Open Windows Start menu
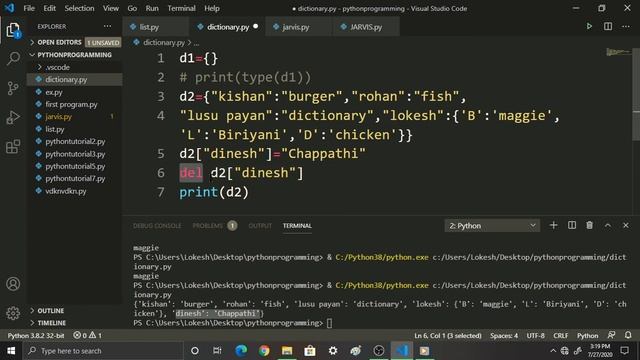This screenshot has height=360, width=640. pyautogui.click(x=11, y=351)
